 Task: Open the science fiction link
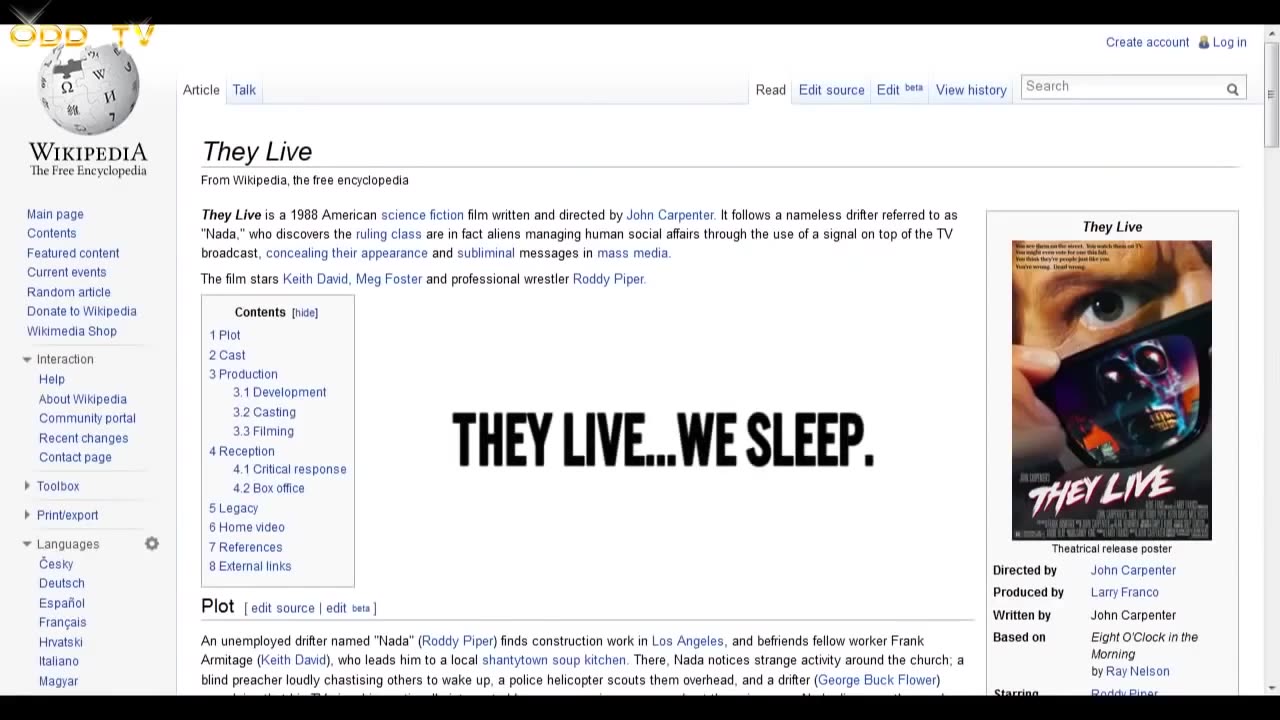422,215
